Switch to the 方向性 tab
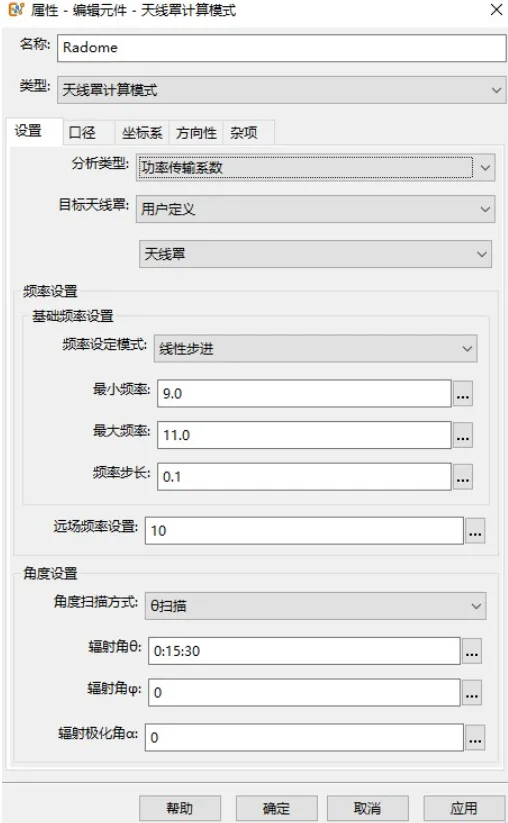Image resolution: width=508 pixels, height=823 pixels. (x=196, y=132)
